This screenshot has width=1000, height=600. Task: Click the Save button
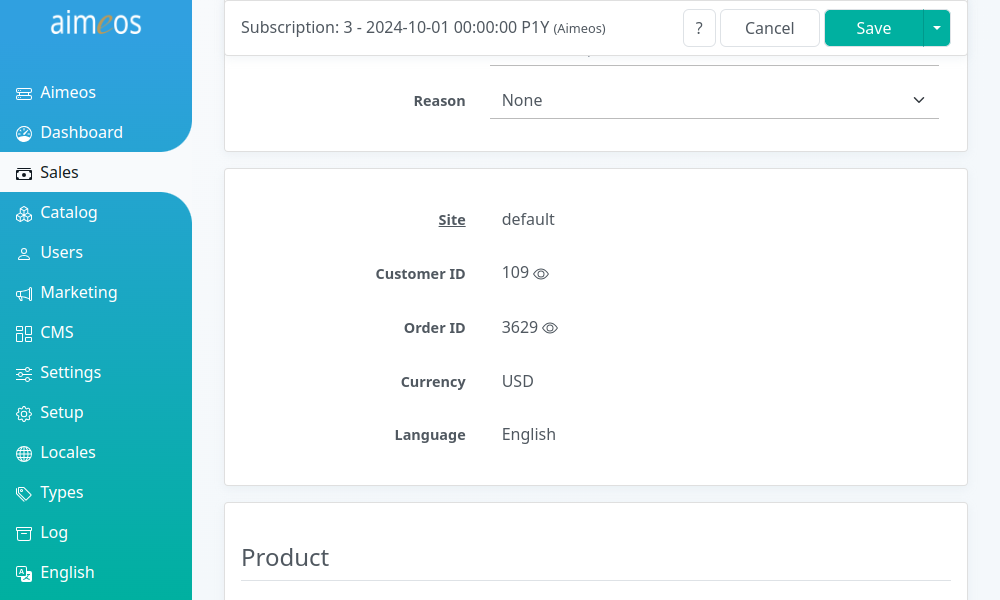(874, 28)
